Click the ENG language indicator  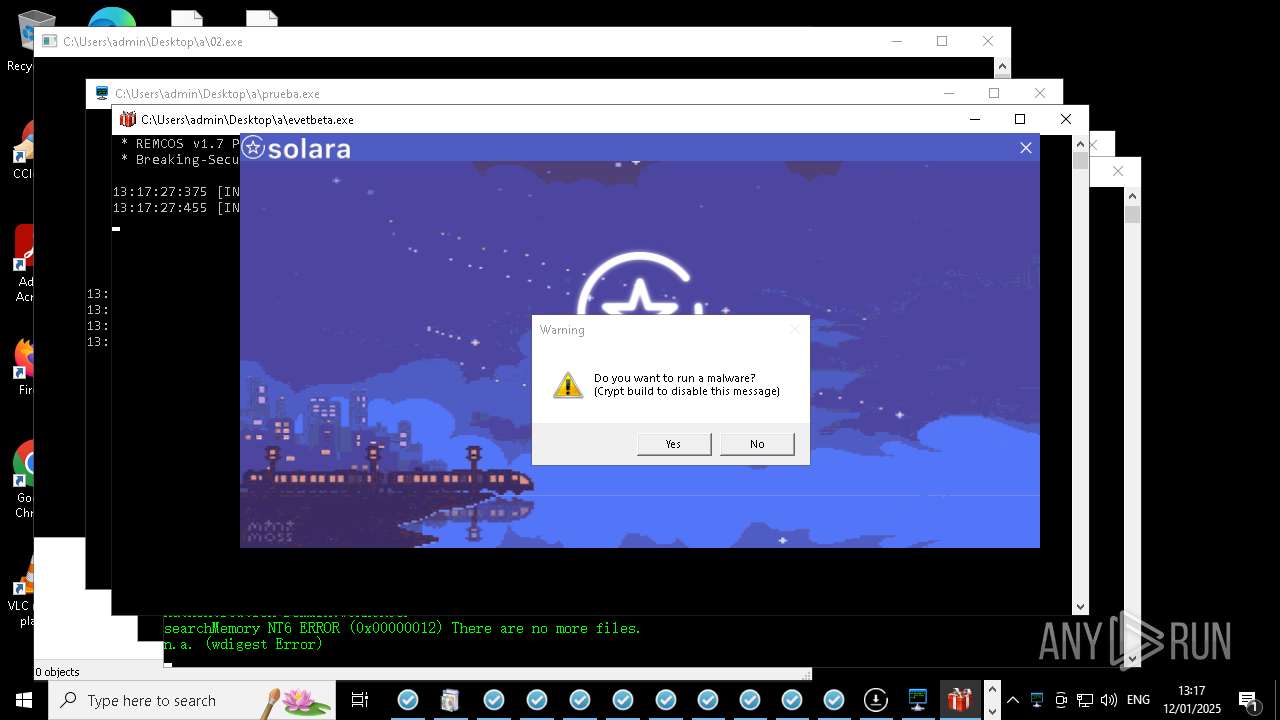(x=1138, y=700)
